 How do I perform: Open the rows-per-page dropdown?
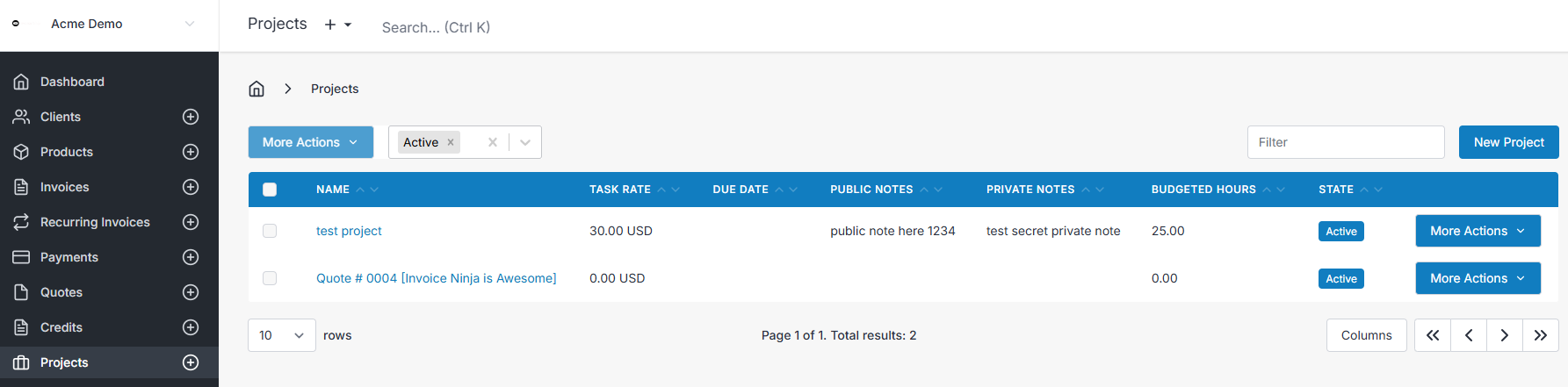(x=282, y=335)
